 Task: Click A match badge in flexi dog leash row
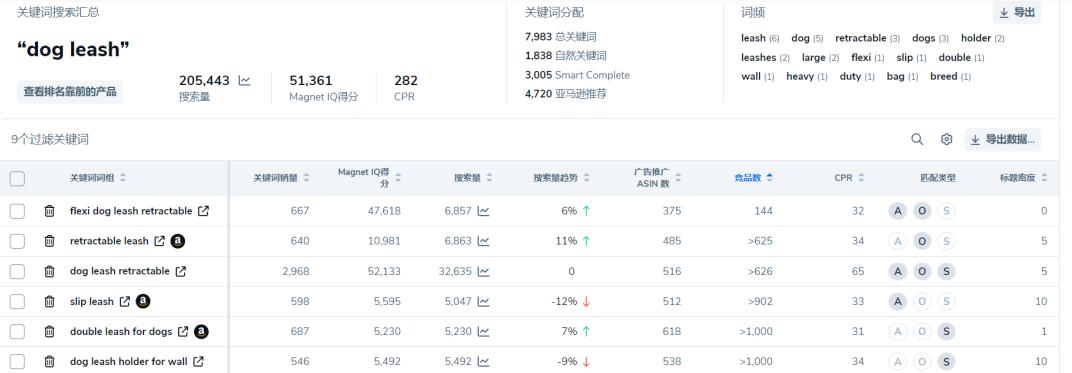click(897, 211)
